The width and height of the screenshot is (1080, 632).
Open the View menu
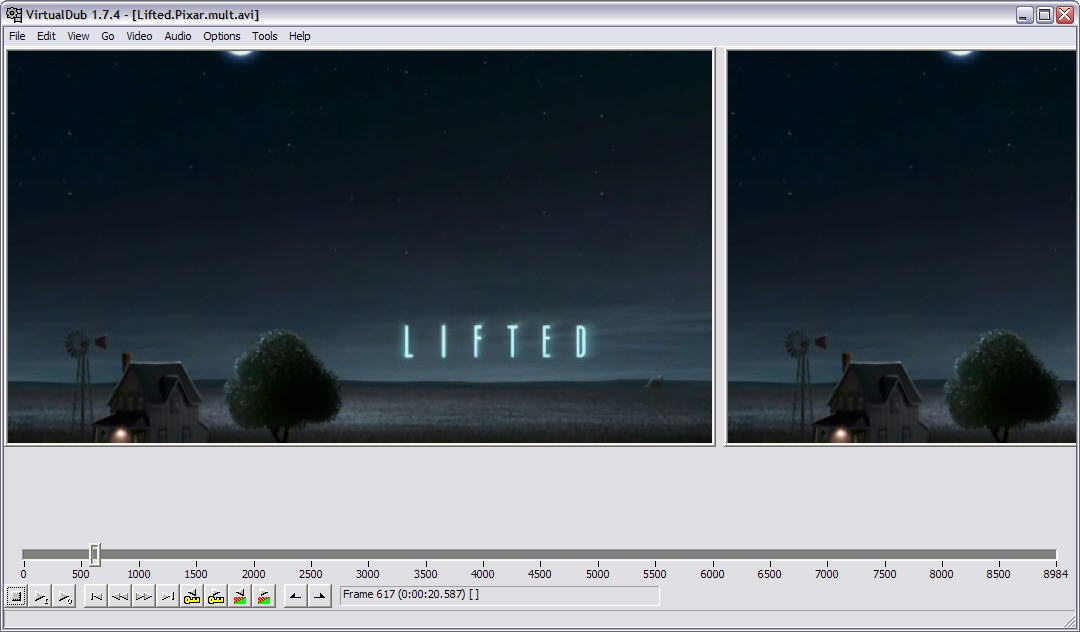click(x=78, y=36)
